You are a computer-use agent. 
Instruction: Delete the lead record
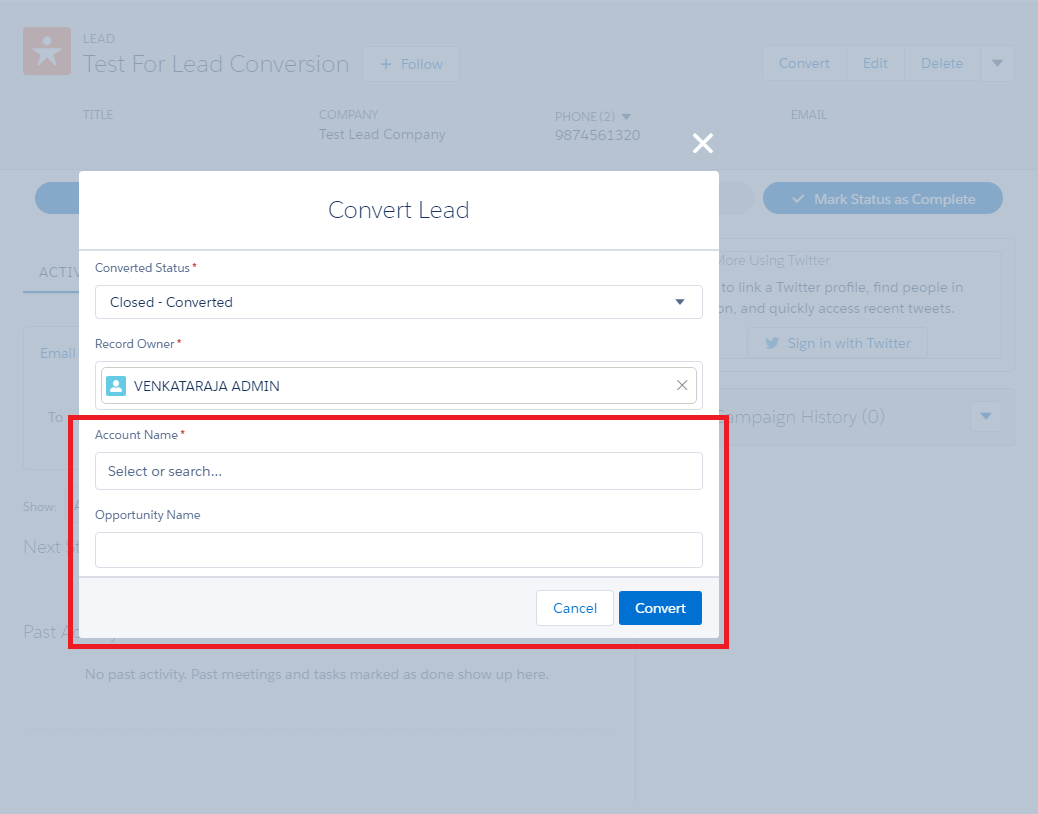pos(942,63)
